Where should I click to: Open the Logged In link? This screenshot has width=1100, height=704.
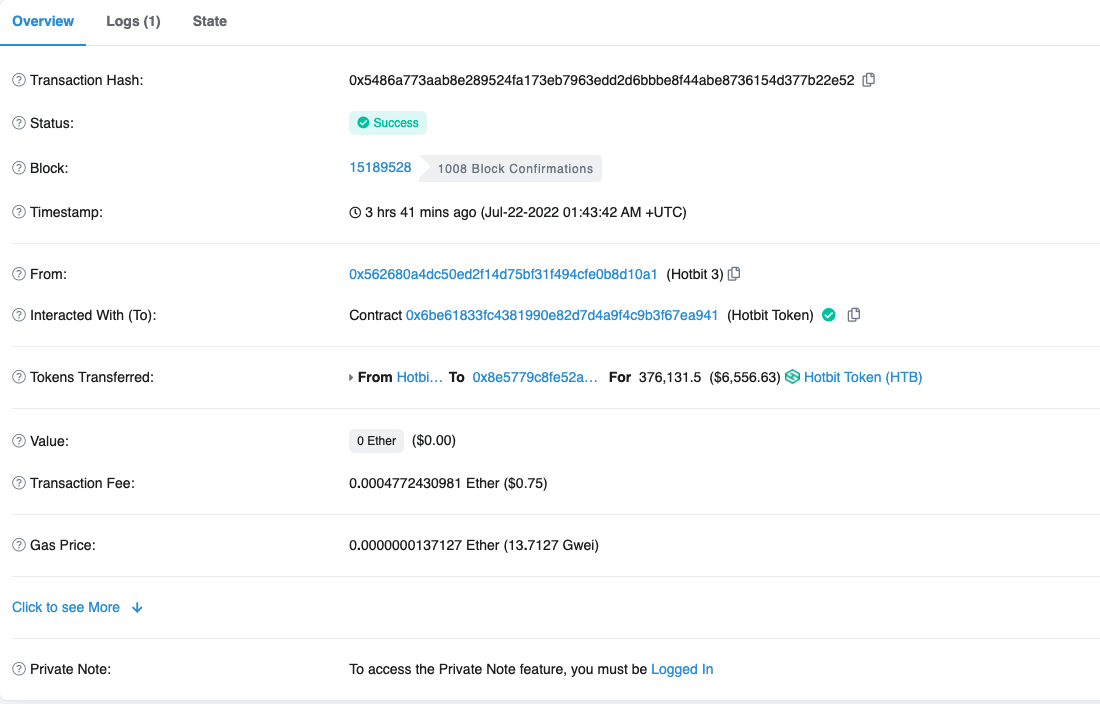[681, 669]
